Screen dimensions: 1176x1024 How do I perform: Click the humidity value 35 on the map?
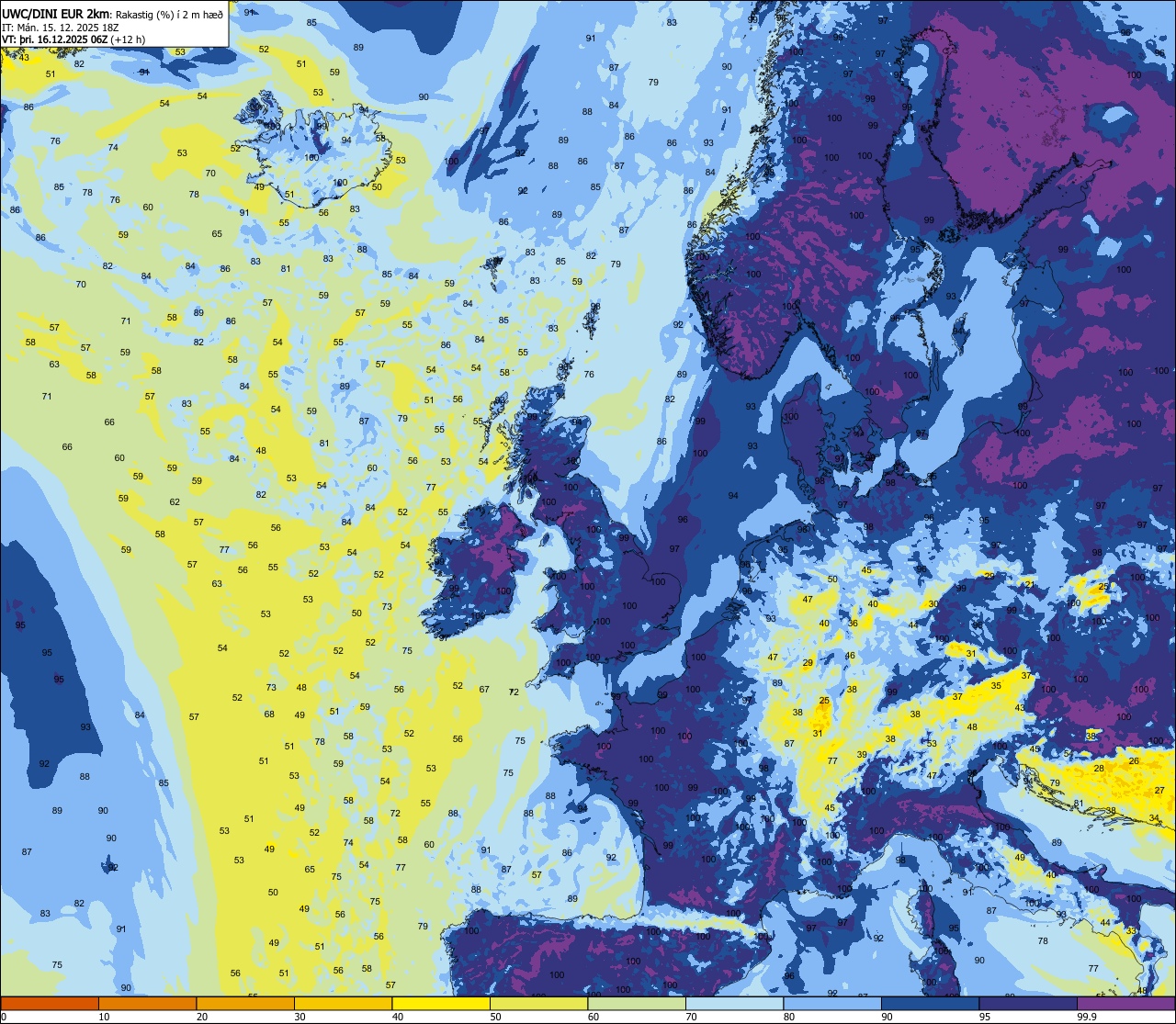pos(996,685)
